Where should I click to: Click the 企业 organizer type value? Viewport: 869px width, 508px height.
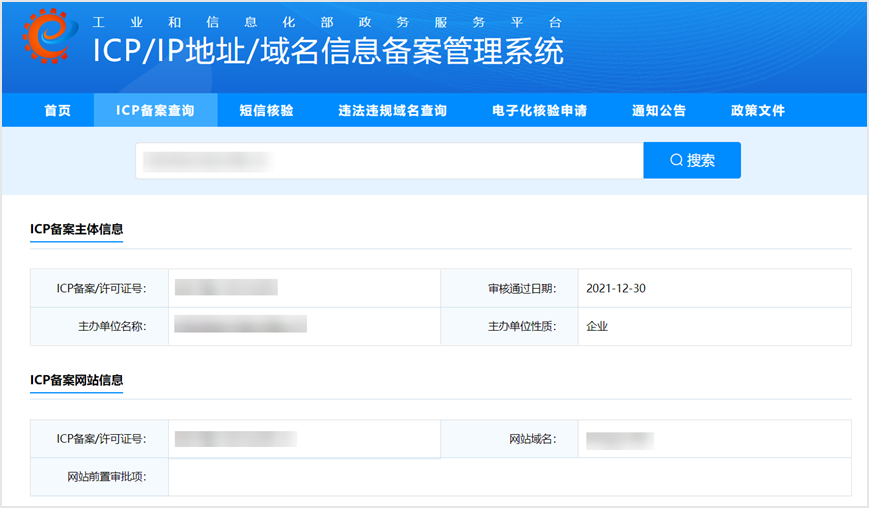click(x=597, y=326)
